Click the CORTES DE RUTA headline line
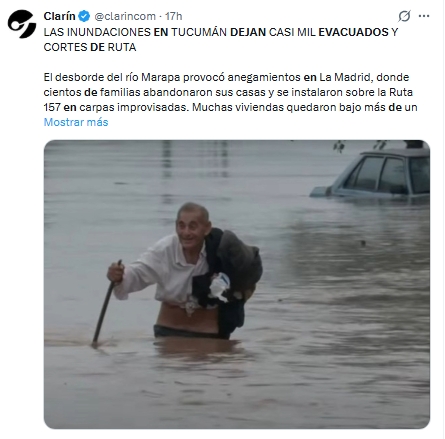Screen dimensions: 445x439 click(90, 47)
